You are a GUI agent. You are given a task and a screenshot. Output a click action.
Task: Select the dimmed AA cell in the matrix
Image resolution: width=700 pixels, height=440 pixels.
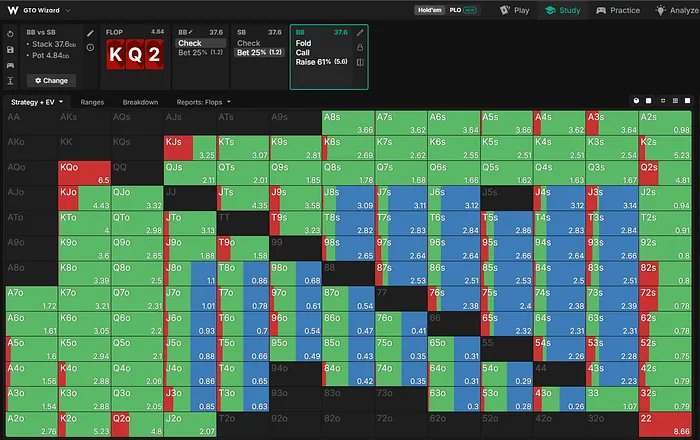click(x=32, y=123)
